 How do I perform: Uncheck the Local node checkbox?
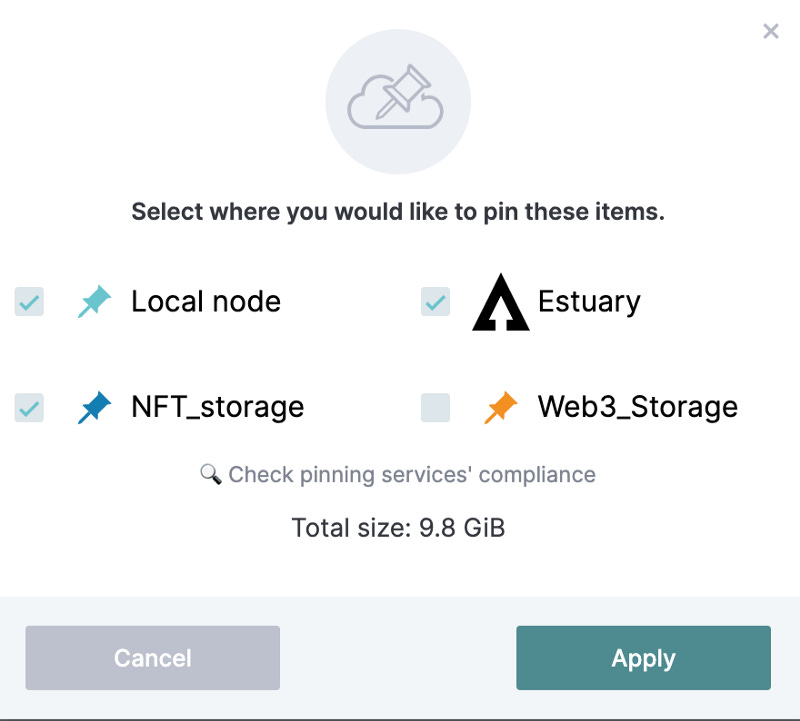29,301
